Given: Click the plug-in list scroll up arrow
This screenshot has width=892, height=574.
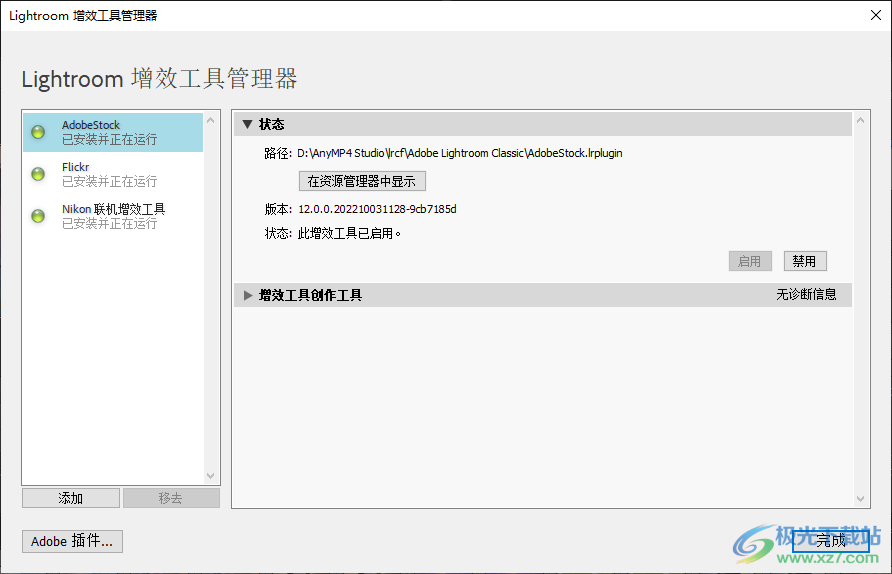Looking at the screenshot, I should click(x=210, y=120).
